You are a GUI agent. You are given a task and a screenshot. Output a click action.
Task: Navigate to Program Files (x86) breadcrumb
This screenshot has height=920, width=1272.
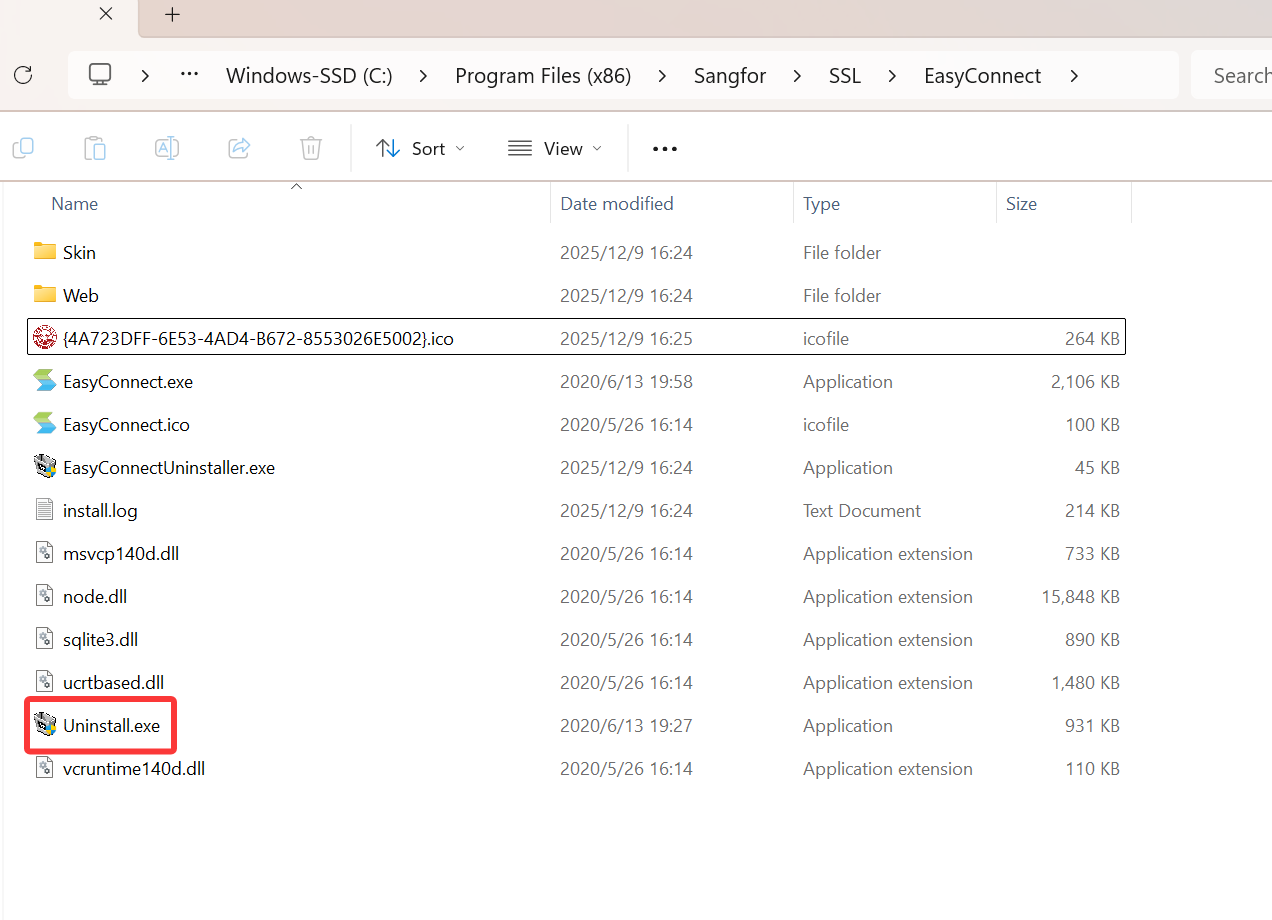click(x=543, y=76)
